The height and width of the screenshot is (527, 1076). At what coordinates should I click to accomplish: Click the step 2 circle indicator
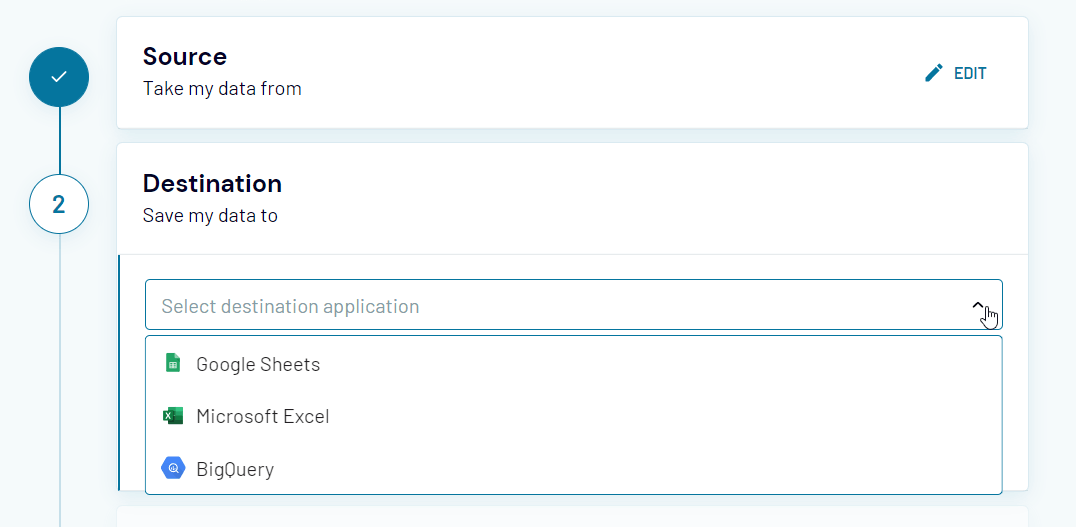(59, 204)
